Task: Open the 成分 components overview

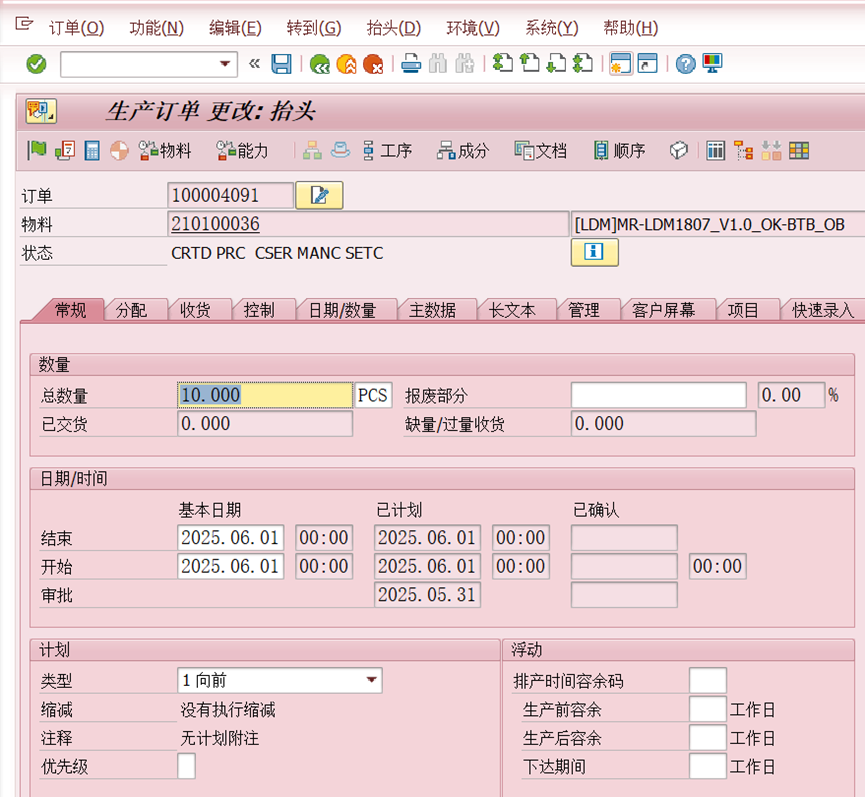Action: 463,150
